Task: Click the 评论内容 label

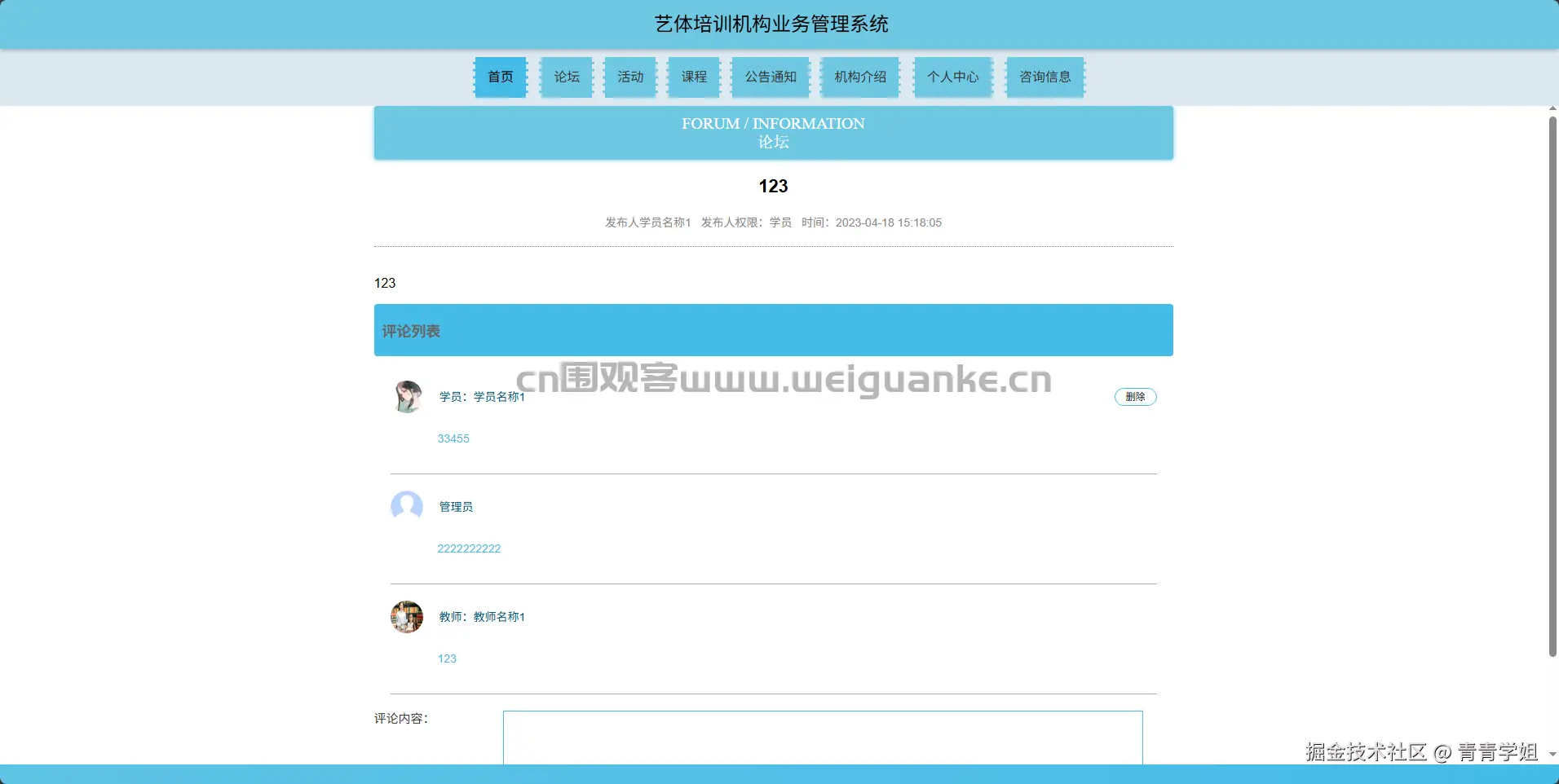Action: (401, 718)
